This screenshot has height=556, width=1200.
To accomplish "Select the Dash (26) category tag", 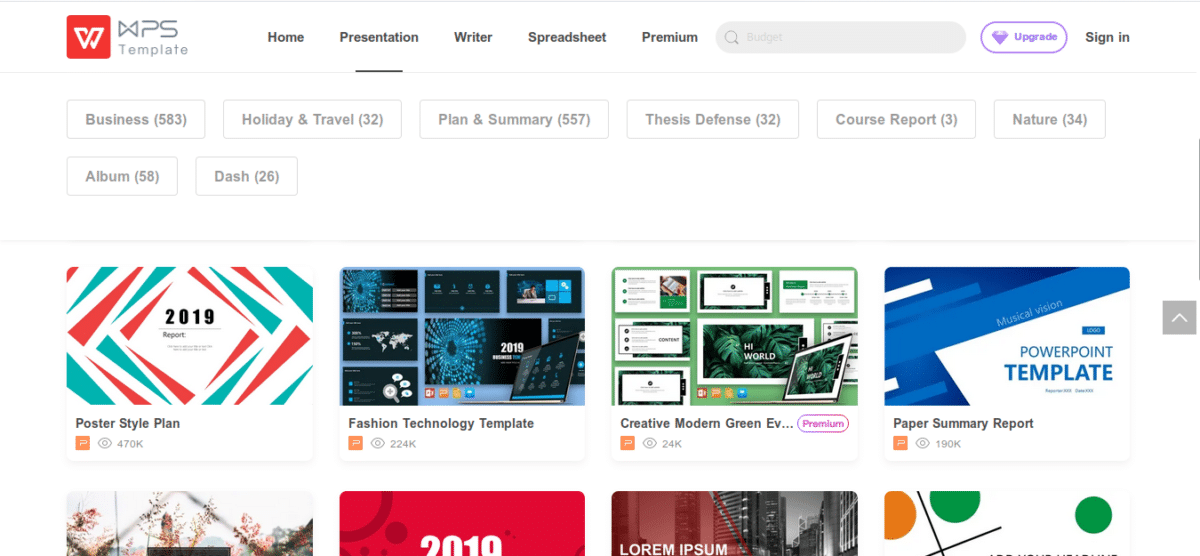I will click(x=247, y=176).
